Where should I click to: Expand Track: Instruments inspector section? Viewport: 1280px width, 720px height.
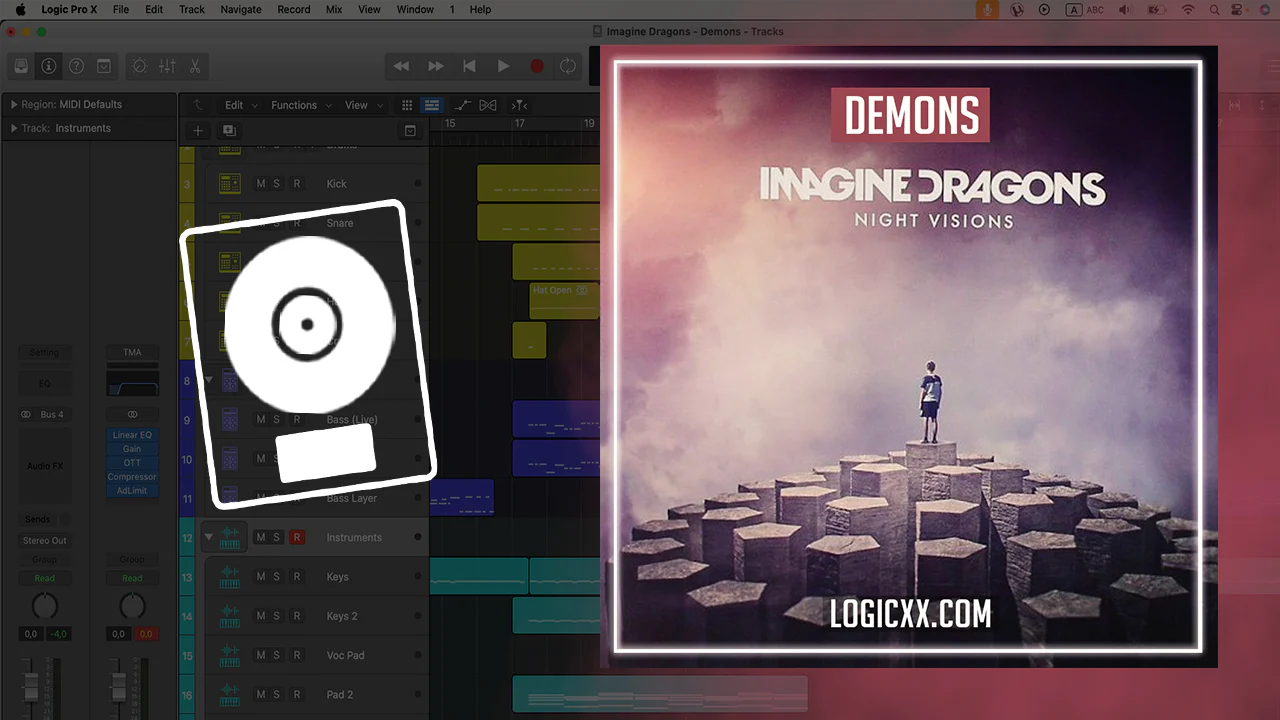coord(14,128)
